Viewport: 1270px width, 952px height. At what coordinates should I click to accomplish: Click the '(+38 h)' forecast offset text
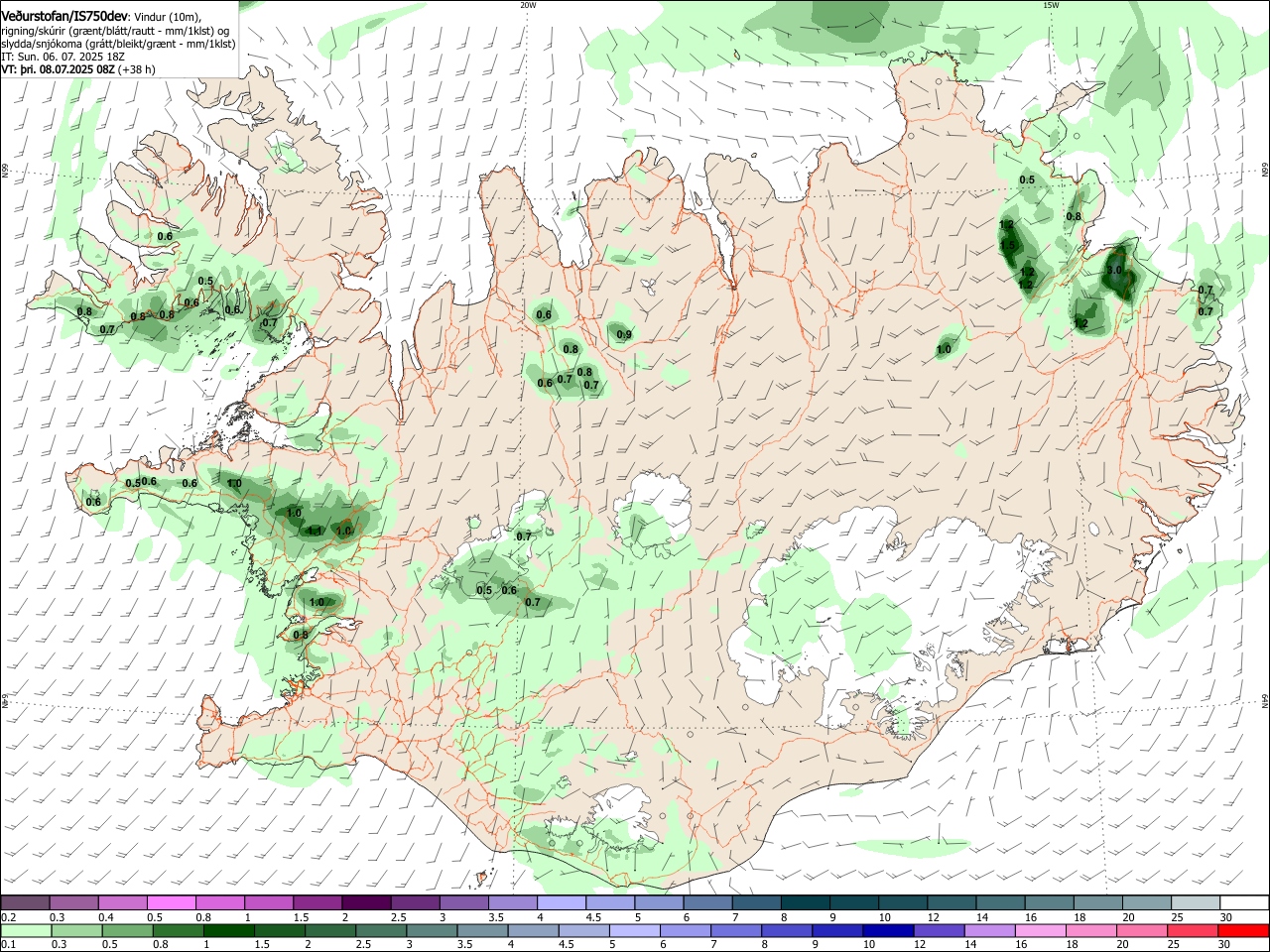coord(136,70)
